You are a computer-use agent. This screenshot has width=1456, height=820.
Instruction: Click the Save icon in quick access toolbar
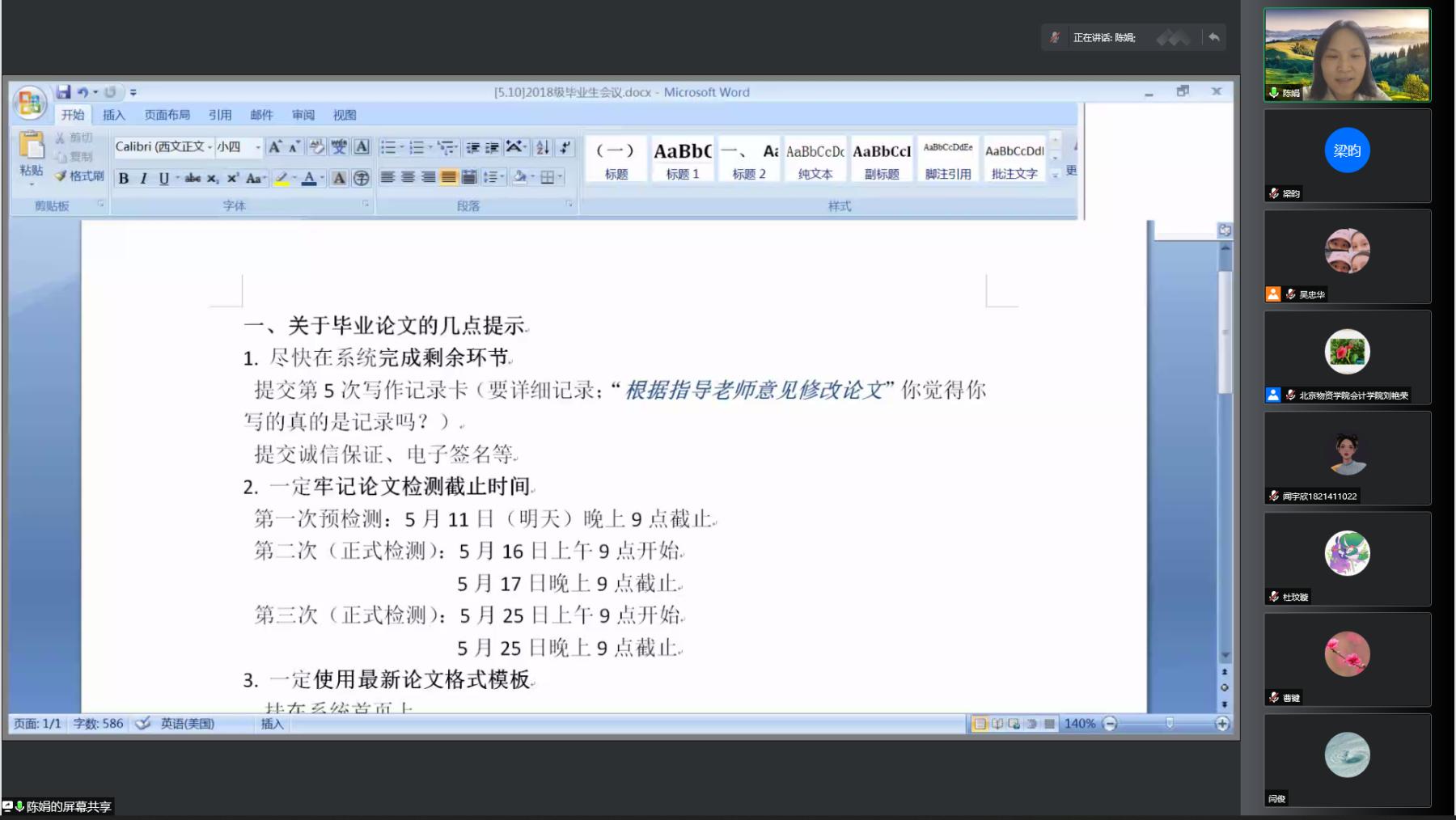pyautogui.click(x=63, y=92)
